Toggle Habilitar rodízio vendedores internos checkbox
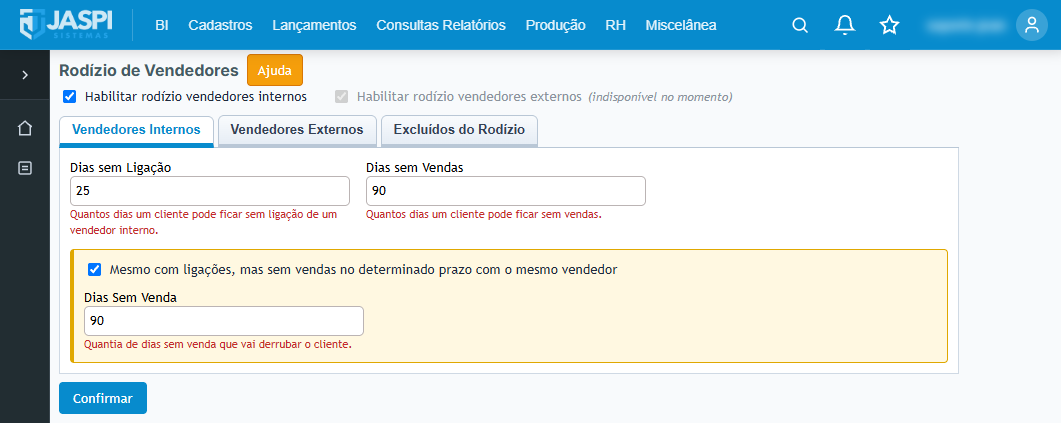 coord(69,97)
